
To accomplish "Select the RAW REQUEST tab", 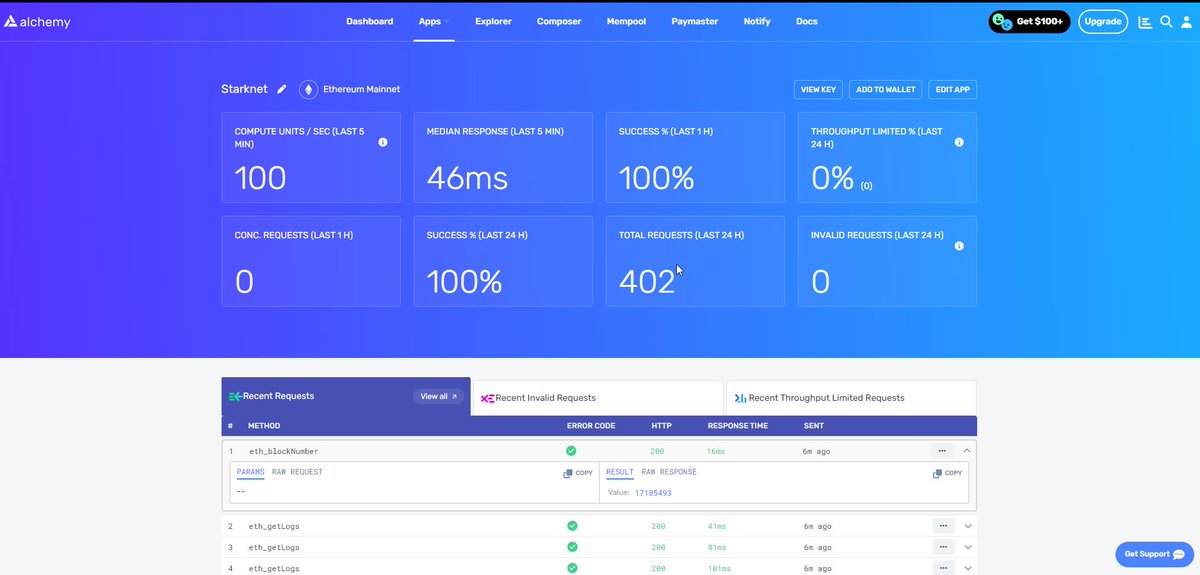I will (297, 472).
